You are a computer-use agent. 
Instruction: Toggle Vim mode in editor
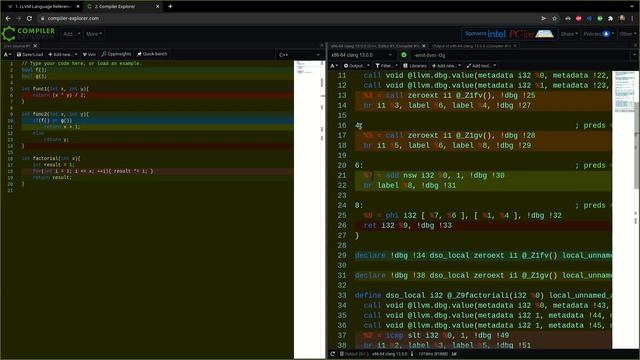[x=89, y=54]
